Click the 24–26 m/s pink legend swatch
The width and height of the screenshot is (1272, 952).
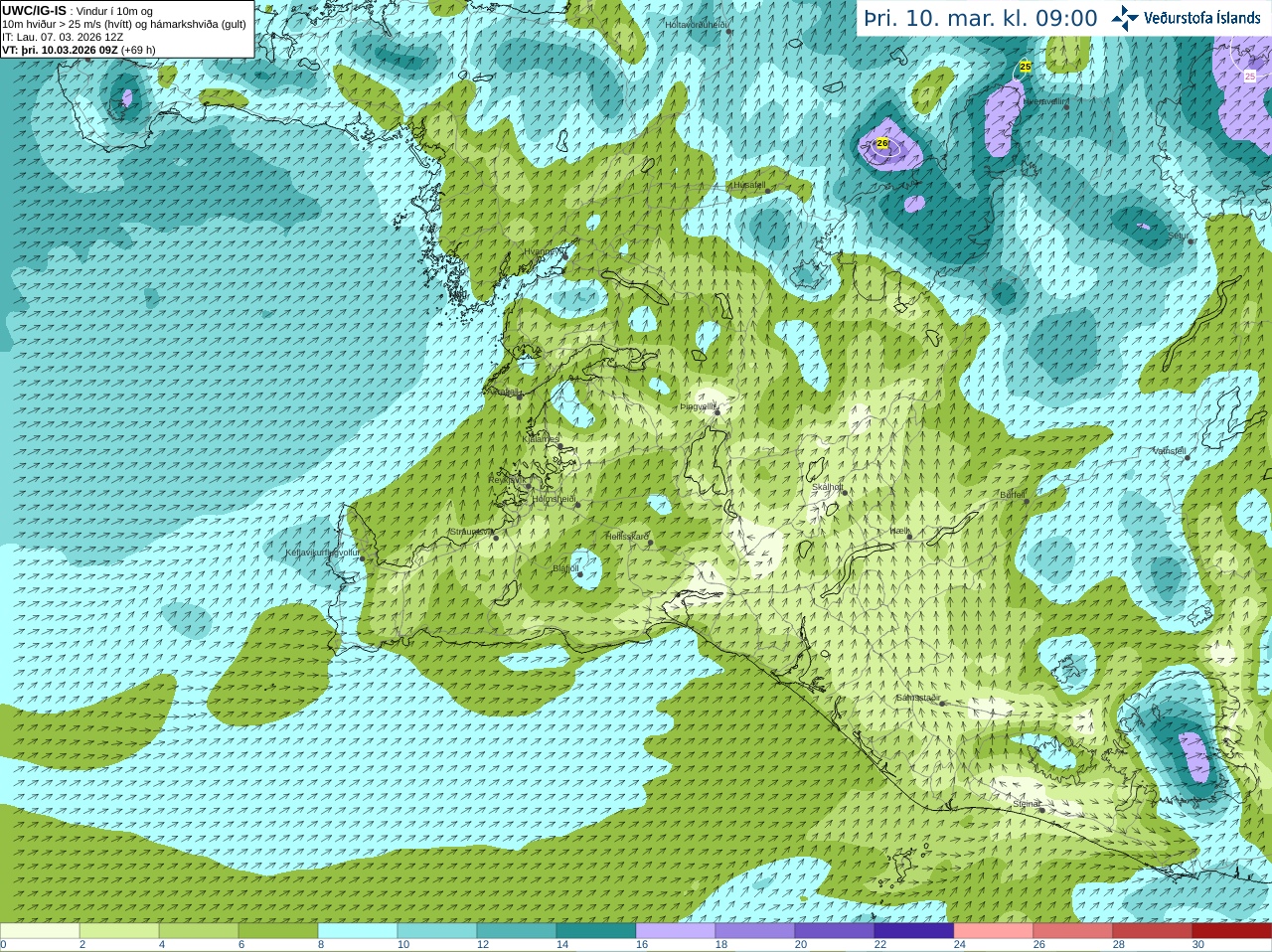coord(994,931)
